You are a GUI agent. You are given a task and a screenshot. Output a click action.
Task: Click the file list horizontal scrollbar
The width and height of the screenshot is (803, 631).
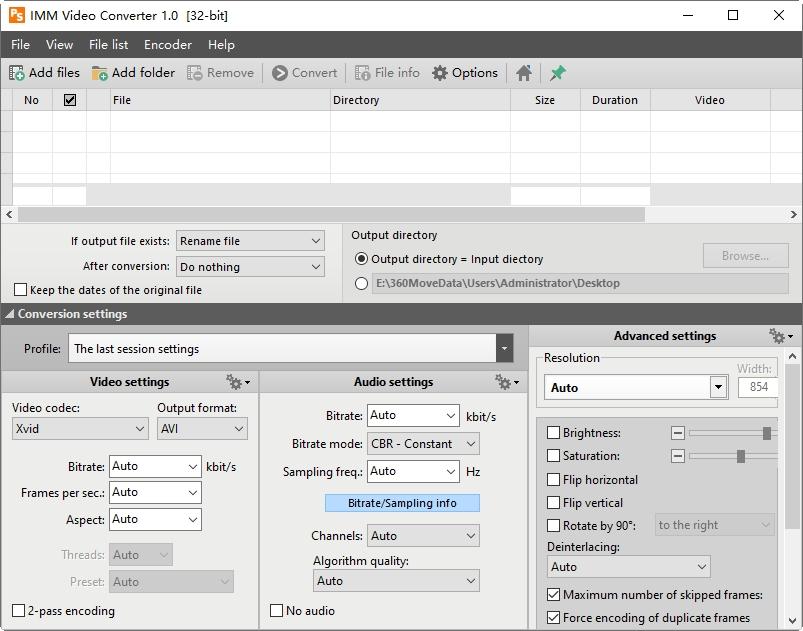click(x=331, y=215)
